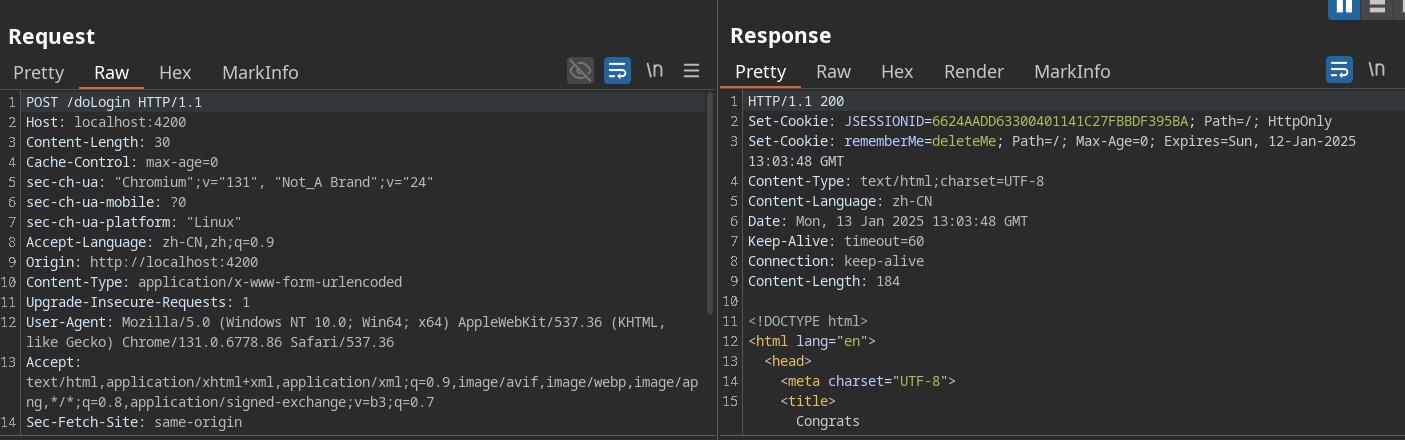Click the POST /doLogin request line
The height and width of the screenshot is (440, 1405).
pos(114,102)
